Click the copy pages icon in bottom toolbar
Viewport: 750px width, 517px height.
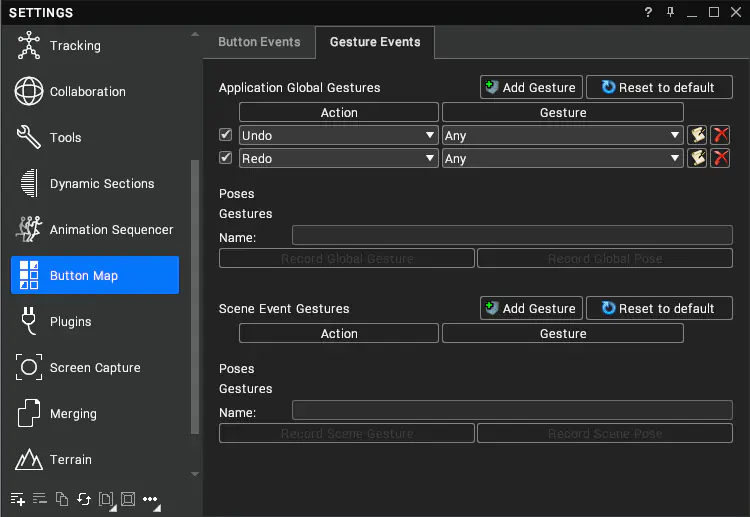62,499
